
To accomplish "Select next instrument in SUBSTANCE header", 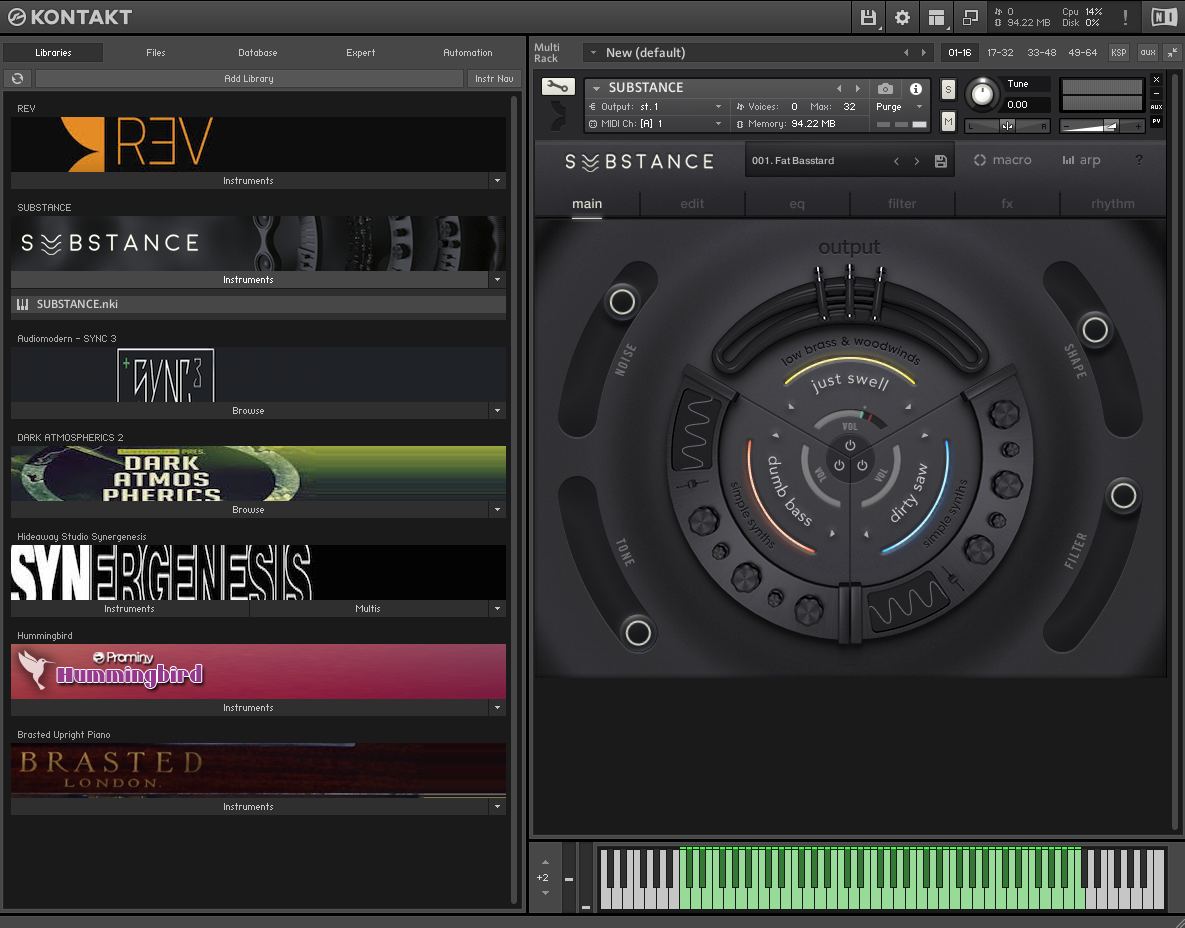I will click(857, 88).
